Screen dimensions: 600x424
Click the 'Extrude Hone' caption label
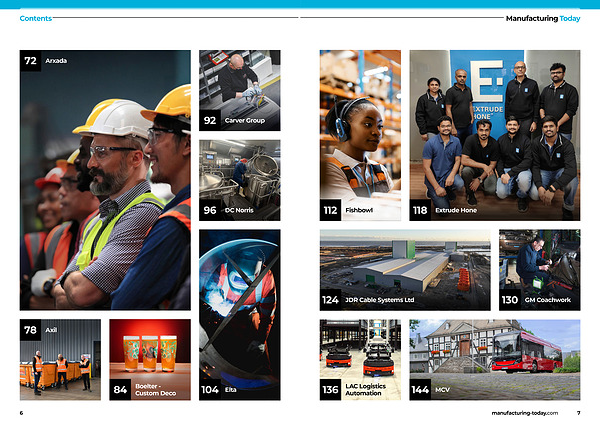(x=456, y=210)
